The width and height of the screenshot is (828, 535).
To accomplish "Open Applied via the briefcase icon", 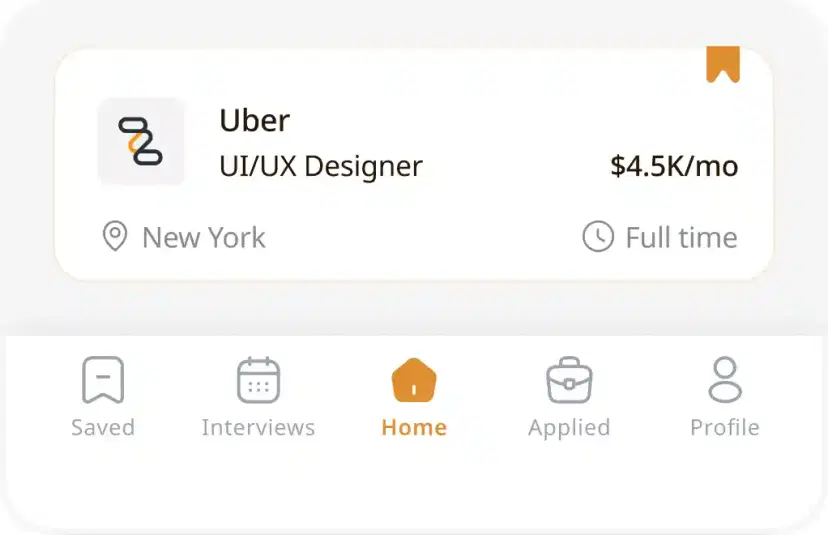I will 569,381.
